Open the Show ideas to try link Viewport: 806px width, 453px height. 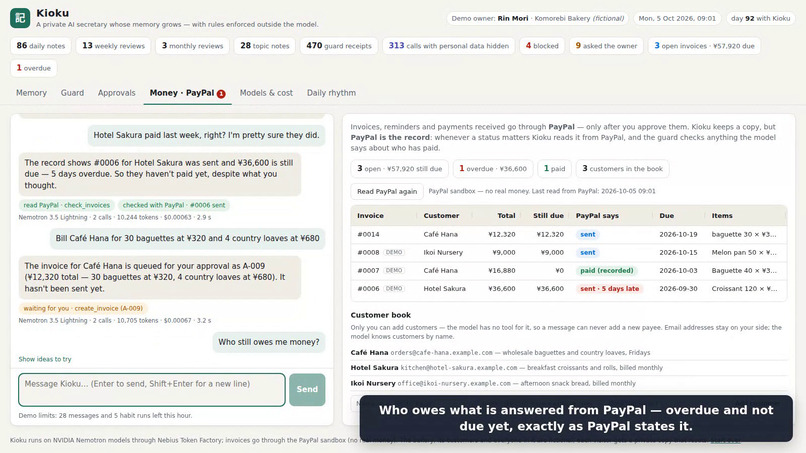coord(45,359)
